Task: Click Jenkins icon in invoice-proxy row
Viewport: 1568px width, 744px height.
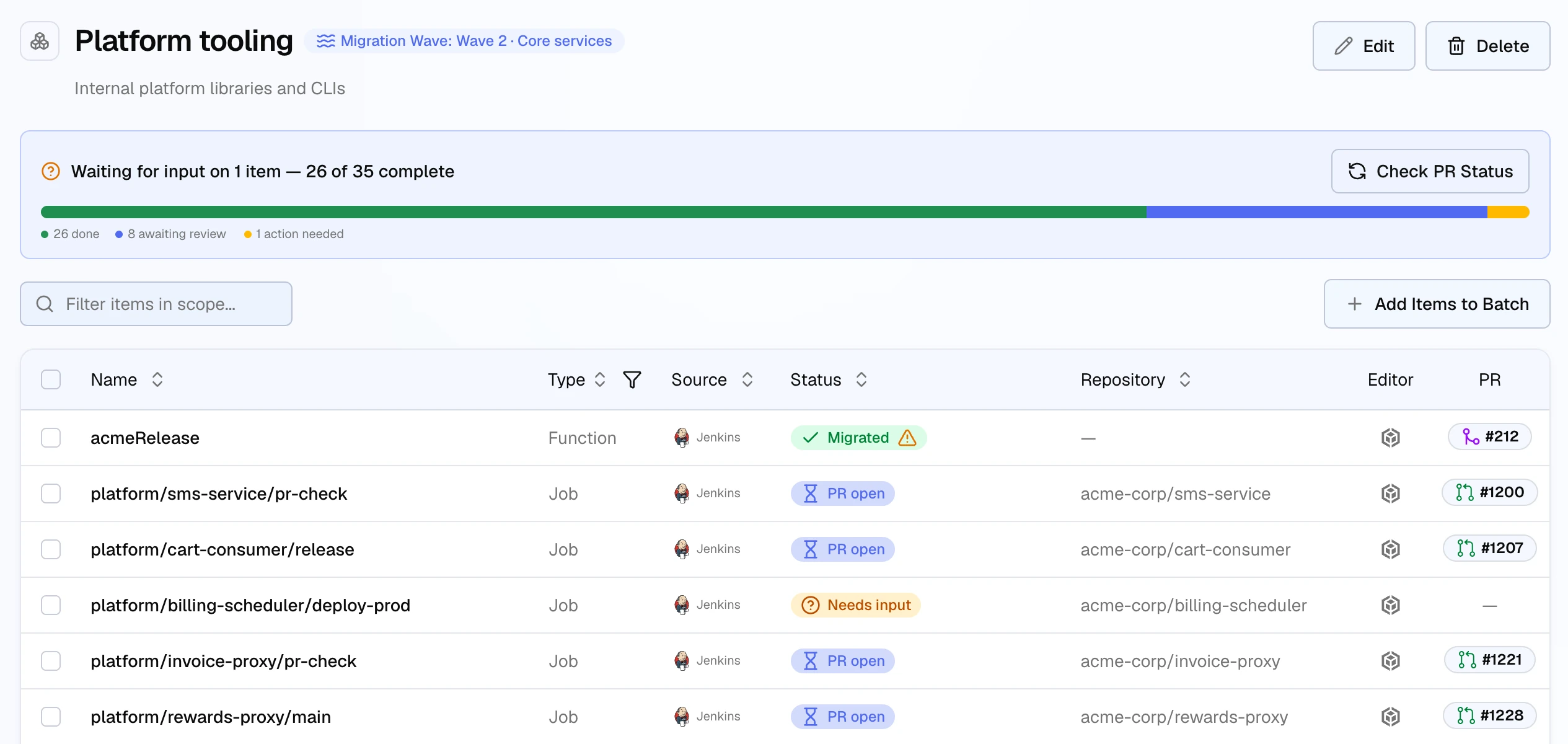Action: [x=682, y=661]
